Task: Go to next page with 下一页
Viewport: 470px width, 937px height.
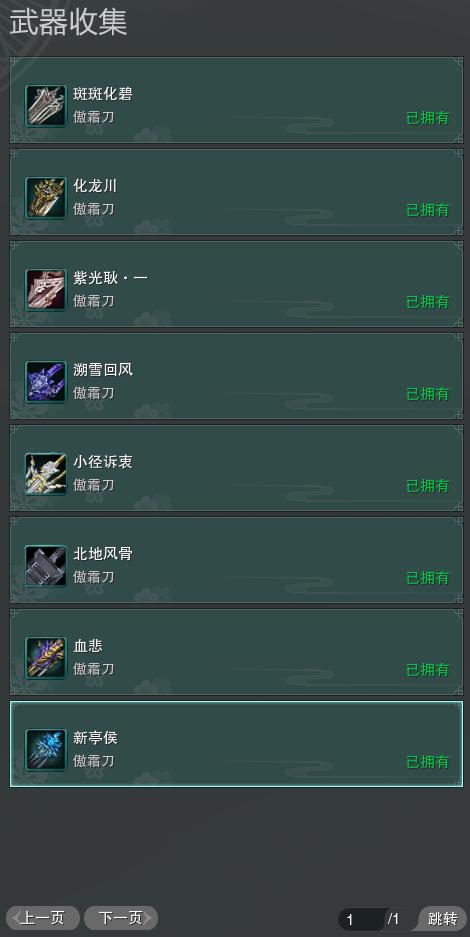Action: [x=121, y=918]
